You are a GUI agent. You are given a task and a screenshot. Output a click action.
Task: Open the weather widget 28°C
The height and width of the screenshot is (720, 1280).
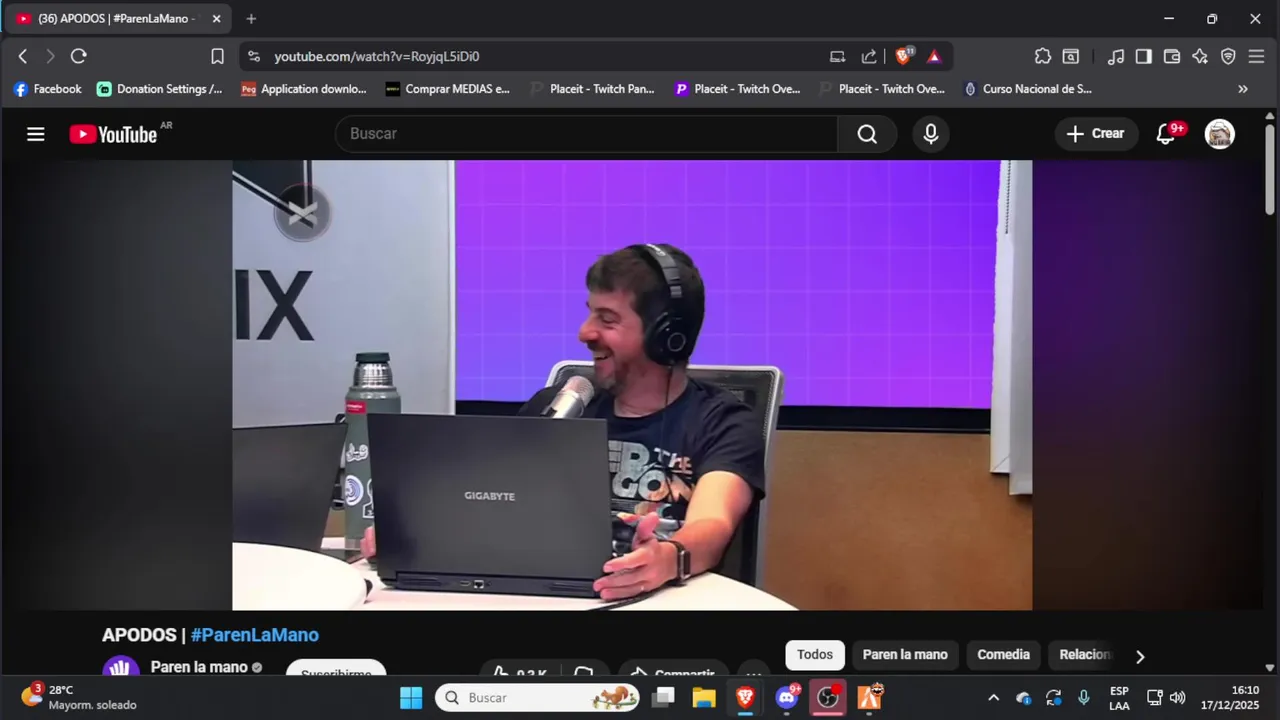tap(80, 697)
